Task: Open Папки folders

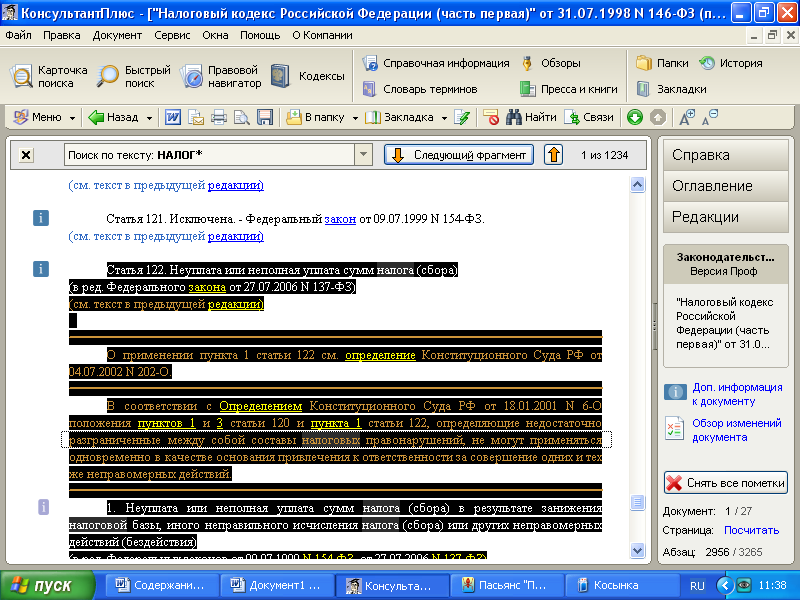Action: (x=662, y=63)
